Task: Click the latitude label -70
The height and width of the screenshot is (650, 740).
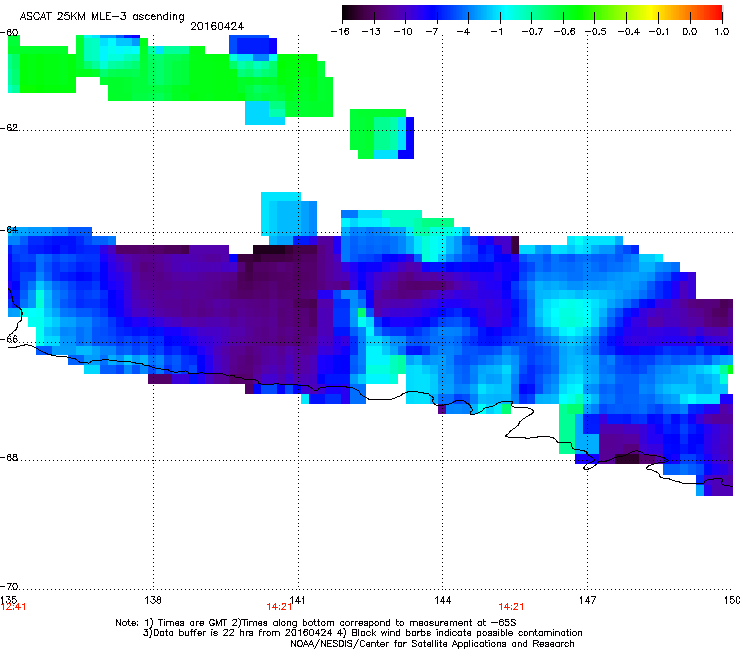Action: (x=9, y=587)
